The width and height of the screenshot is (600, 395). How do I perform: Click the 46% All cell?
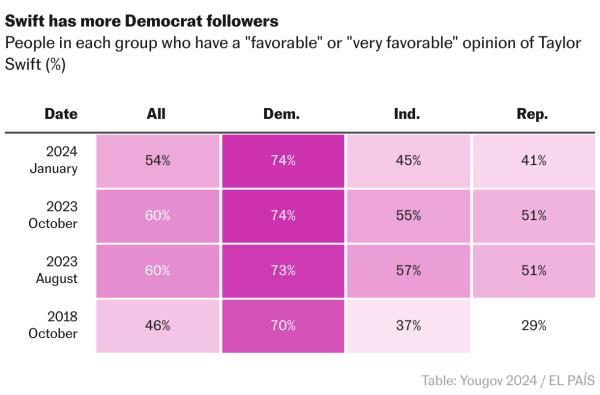click(158, 326)
